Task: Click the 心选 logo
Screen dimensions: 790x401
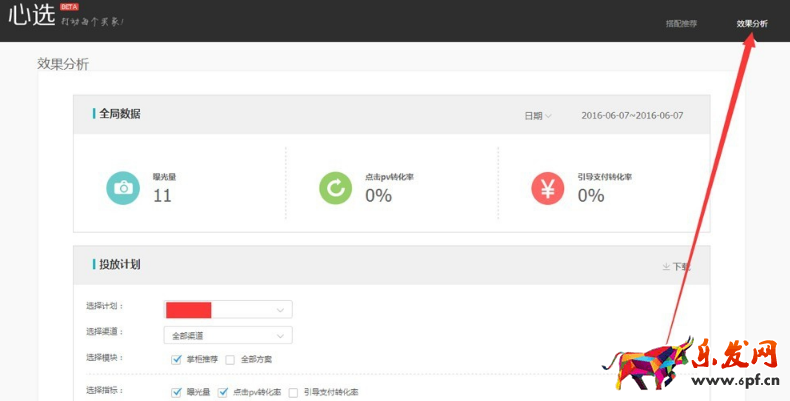Action: pyautogui.click(x=31, y=15)
